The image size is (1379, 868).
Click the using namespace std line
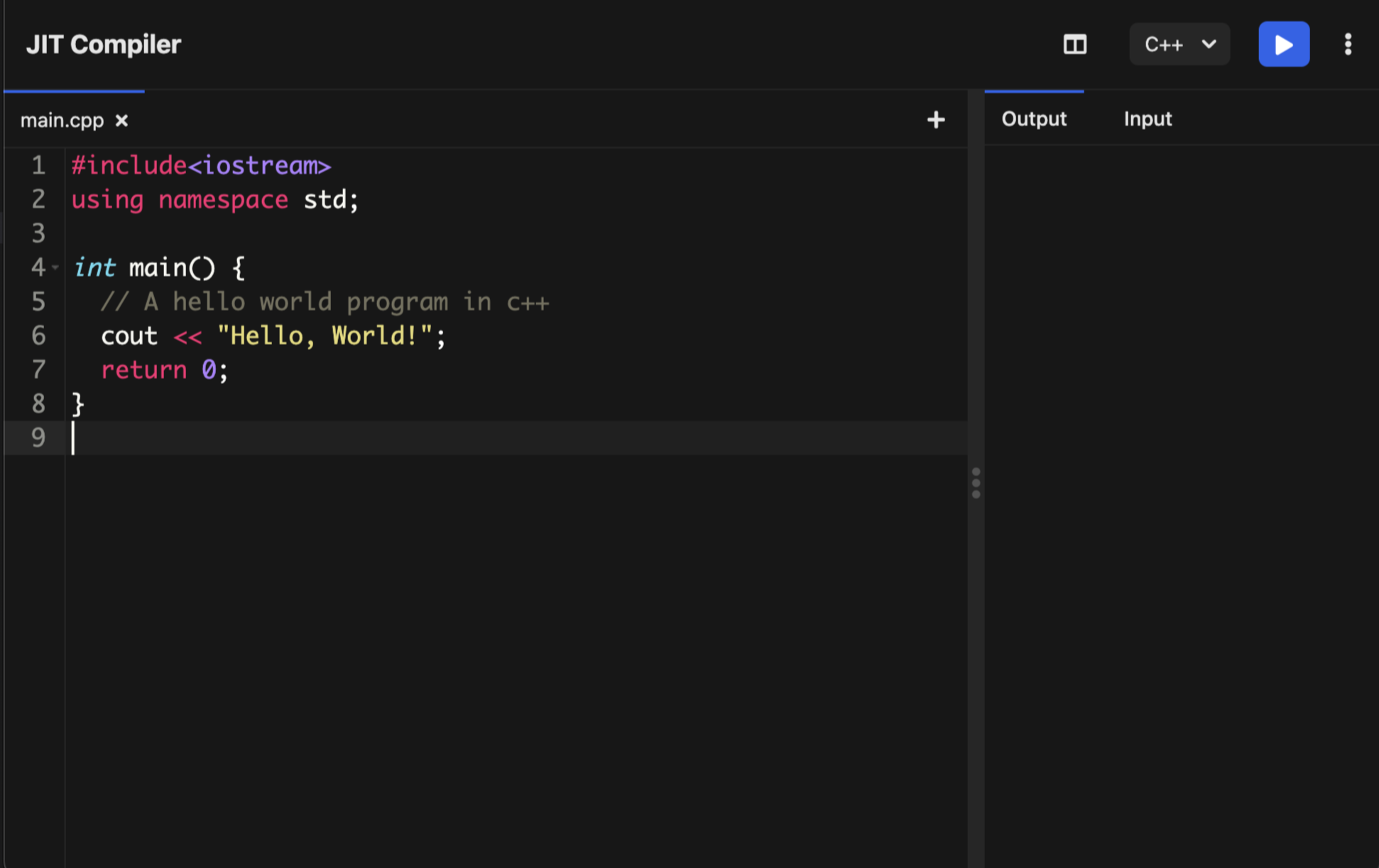[x=214, y=200]
